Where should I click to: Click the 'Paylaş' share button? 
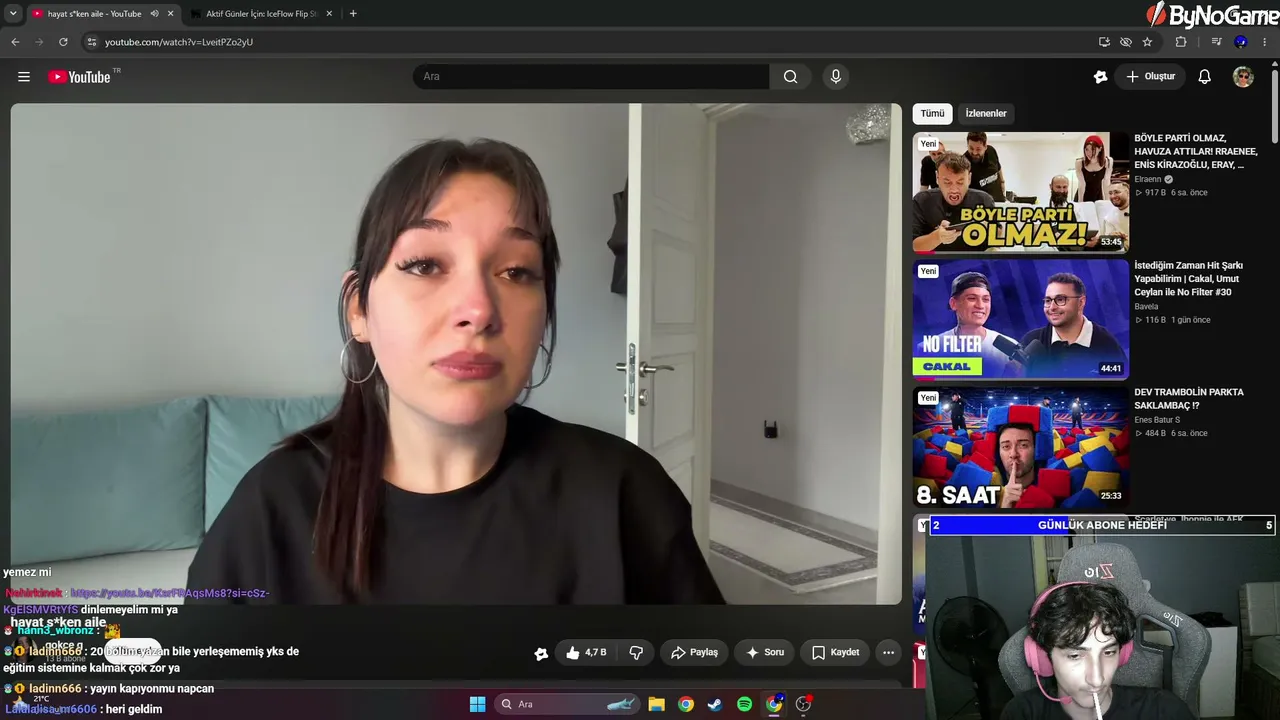point(694,653)
